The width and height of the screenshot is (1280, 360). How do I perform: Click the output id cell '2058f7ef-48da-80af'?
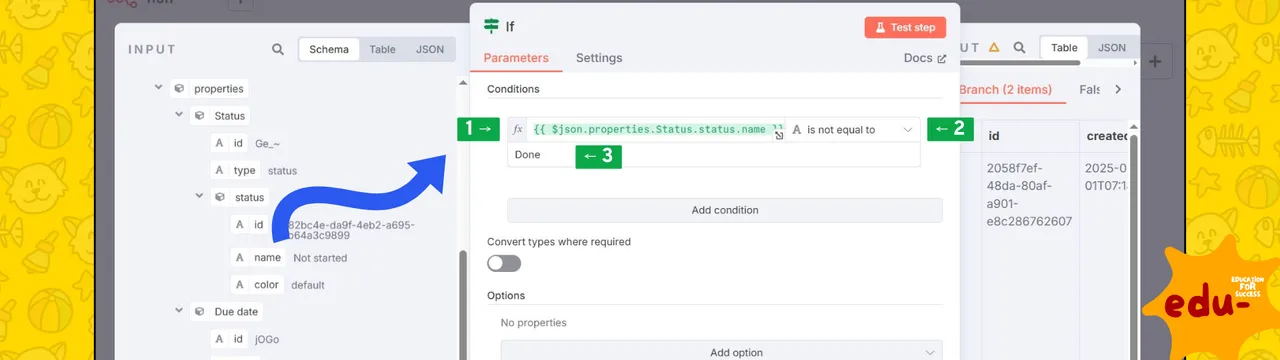(1029, 195)
